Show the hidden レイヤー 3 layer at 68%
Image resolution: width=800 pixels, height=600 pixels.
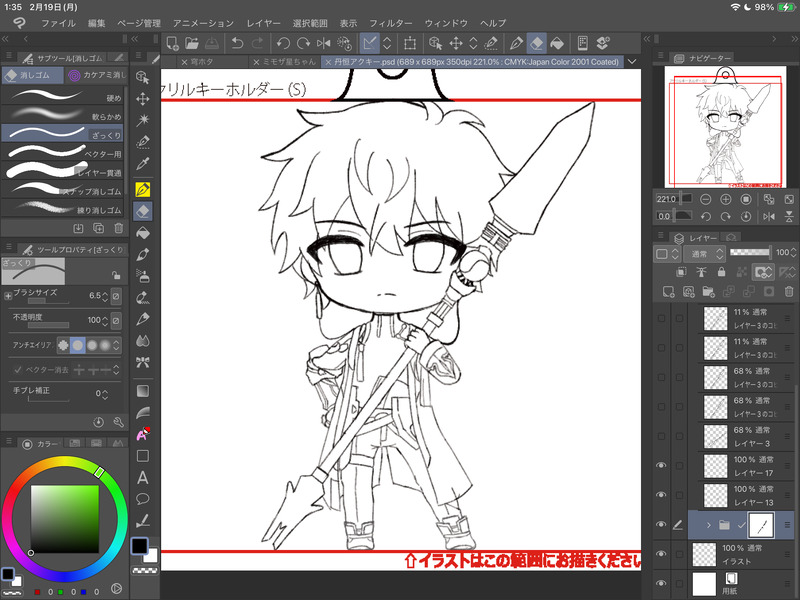pos(661,436)
